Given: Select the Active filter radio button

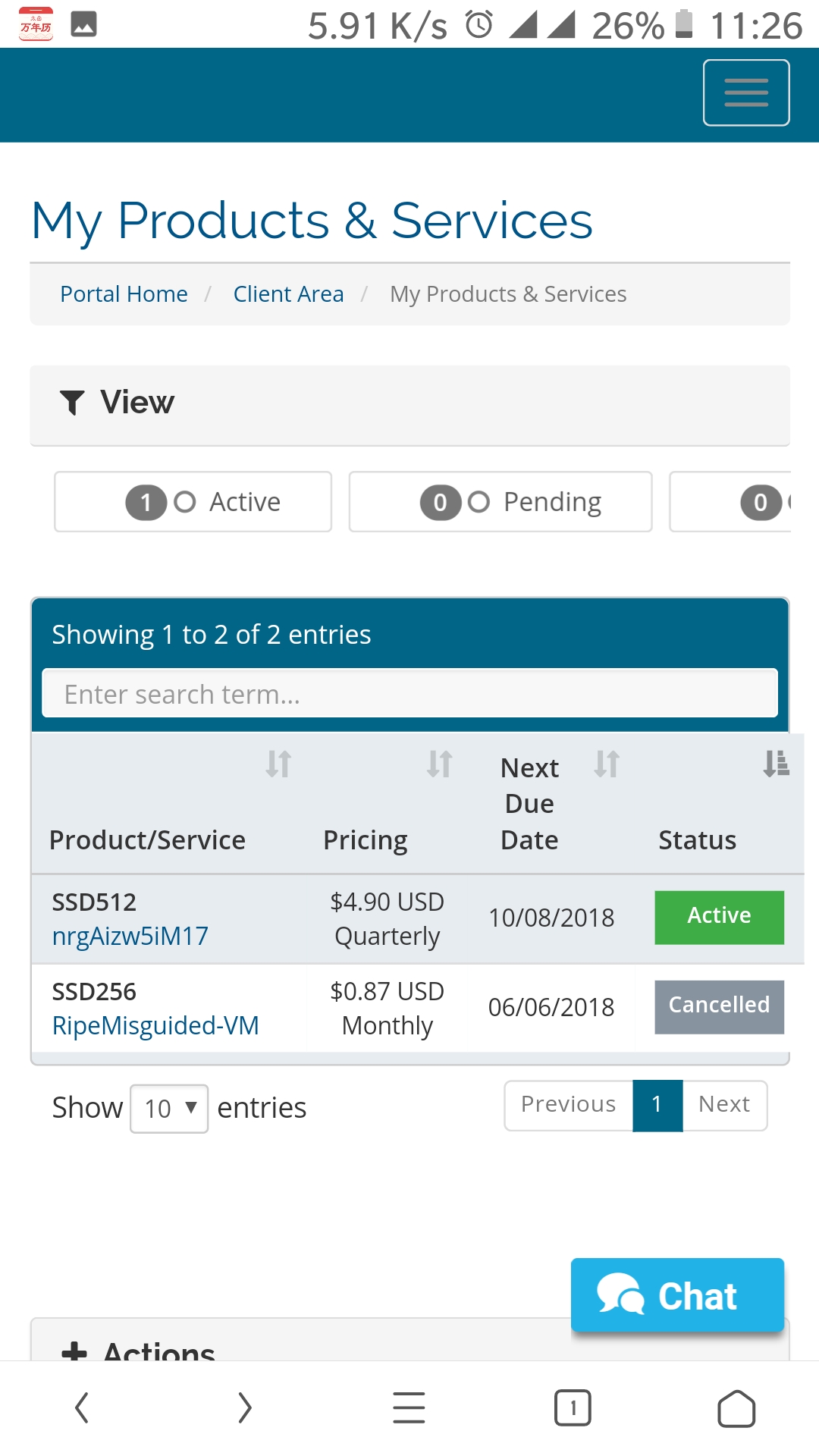Looking at the screenshot, I should tap(185, 502).
